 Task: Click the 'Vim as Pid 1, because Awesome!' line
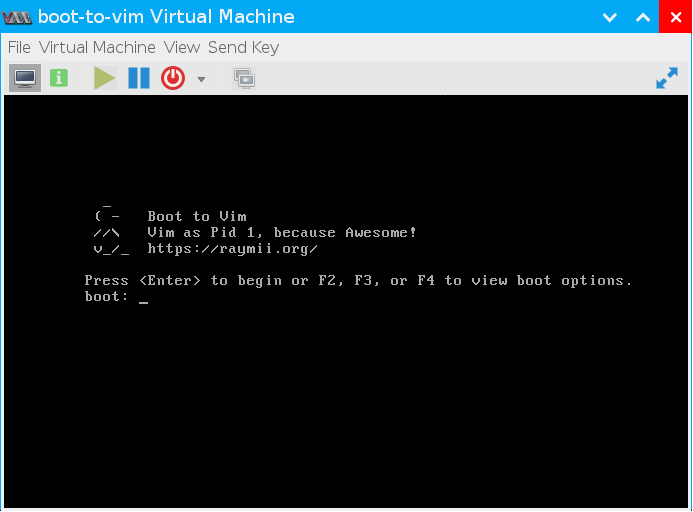(282, 233)
